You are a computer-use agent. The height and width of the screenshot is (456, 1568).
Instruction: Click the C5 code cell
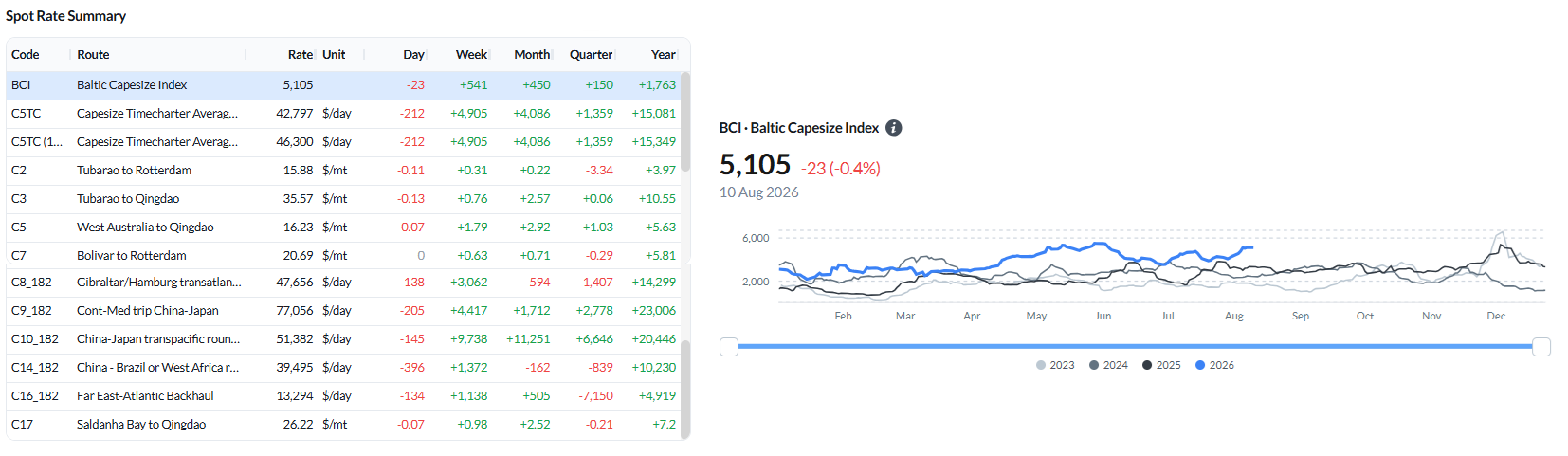point(19,228)
